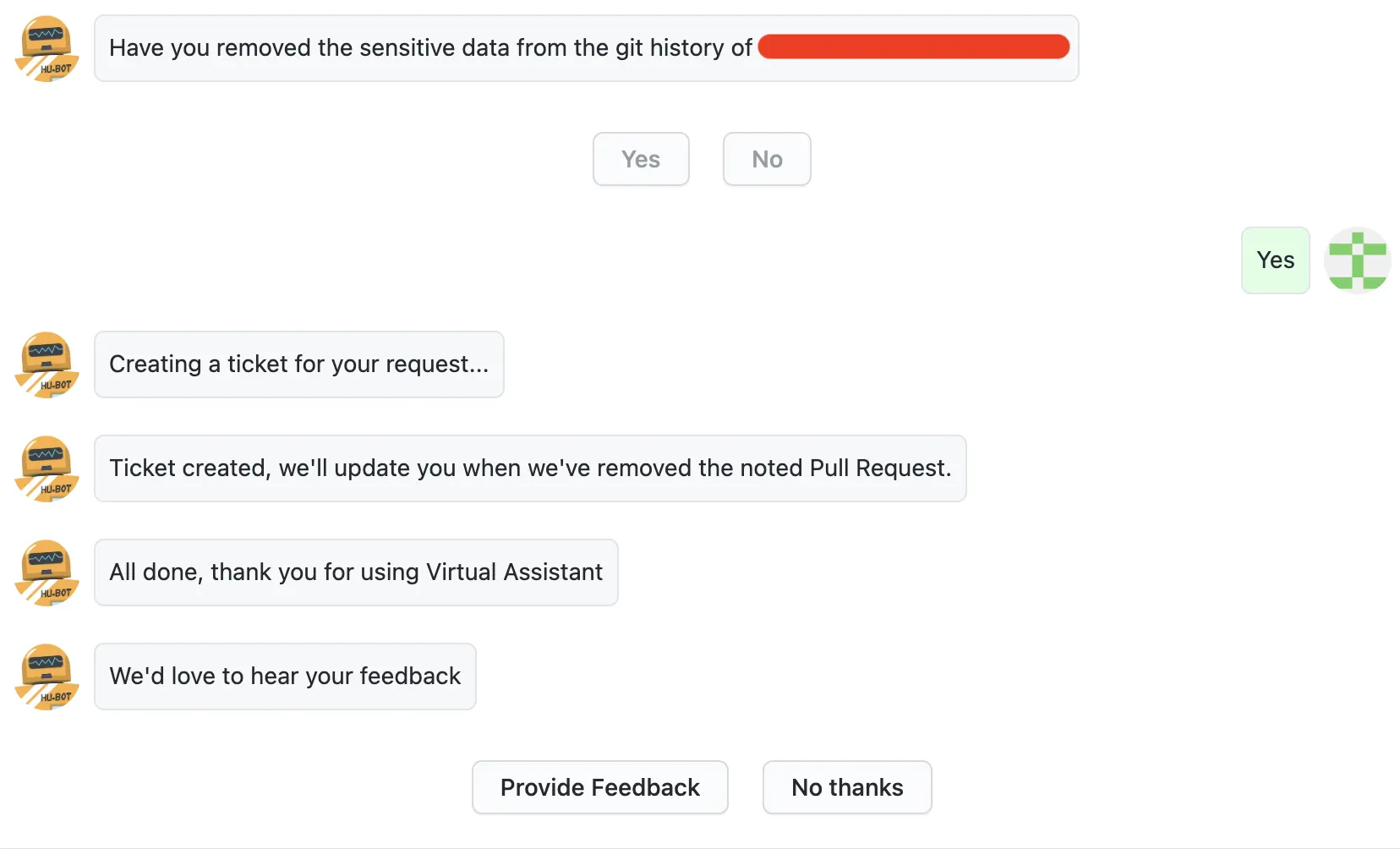Select the user's green "Yes" reply bubble
This screenshot has height=849, width=1400.
tap(1275, 260)
